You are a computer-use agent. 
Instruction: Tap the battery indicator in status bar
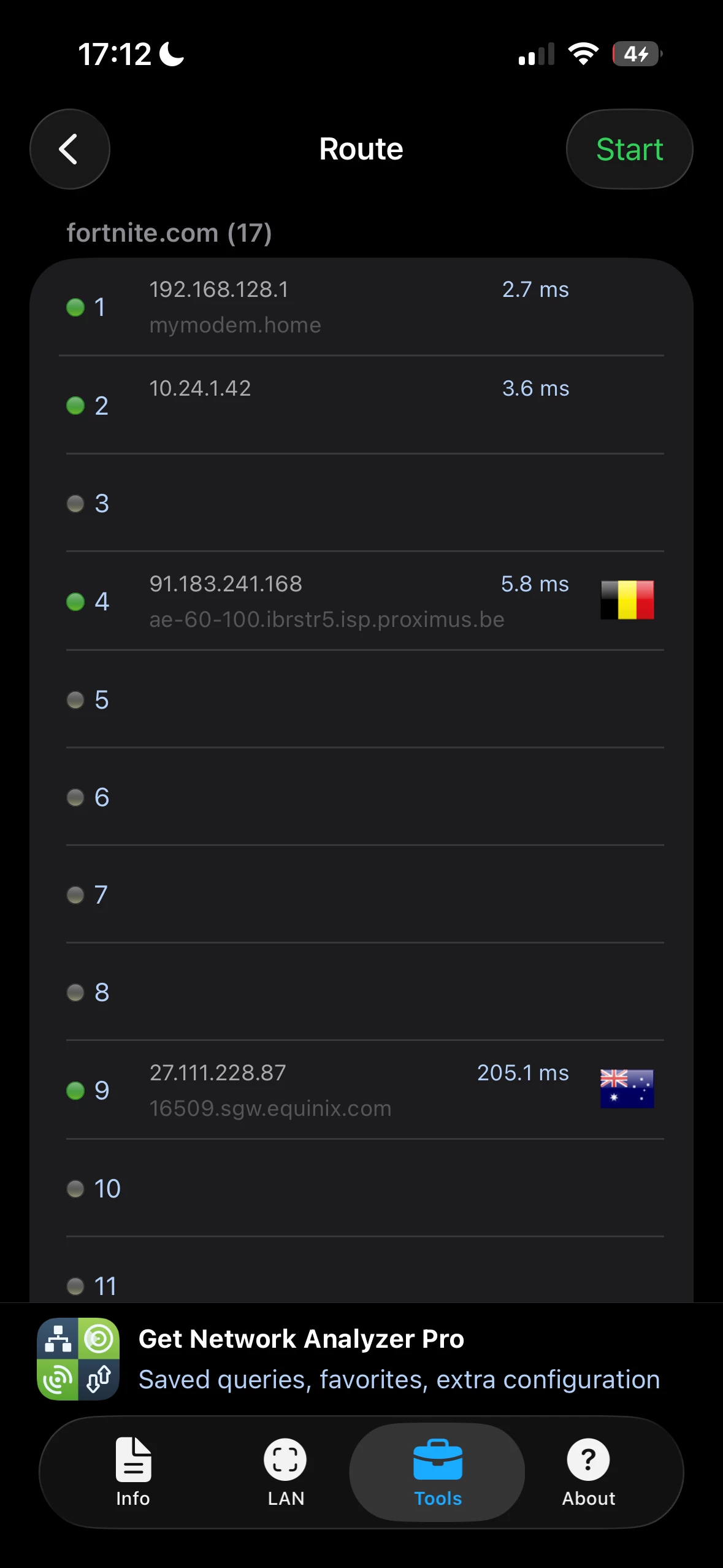(x=637, y=54)
